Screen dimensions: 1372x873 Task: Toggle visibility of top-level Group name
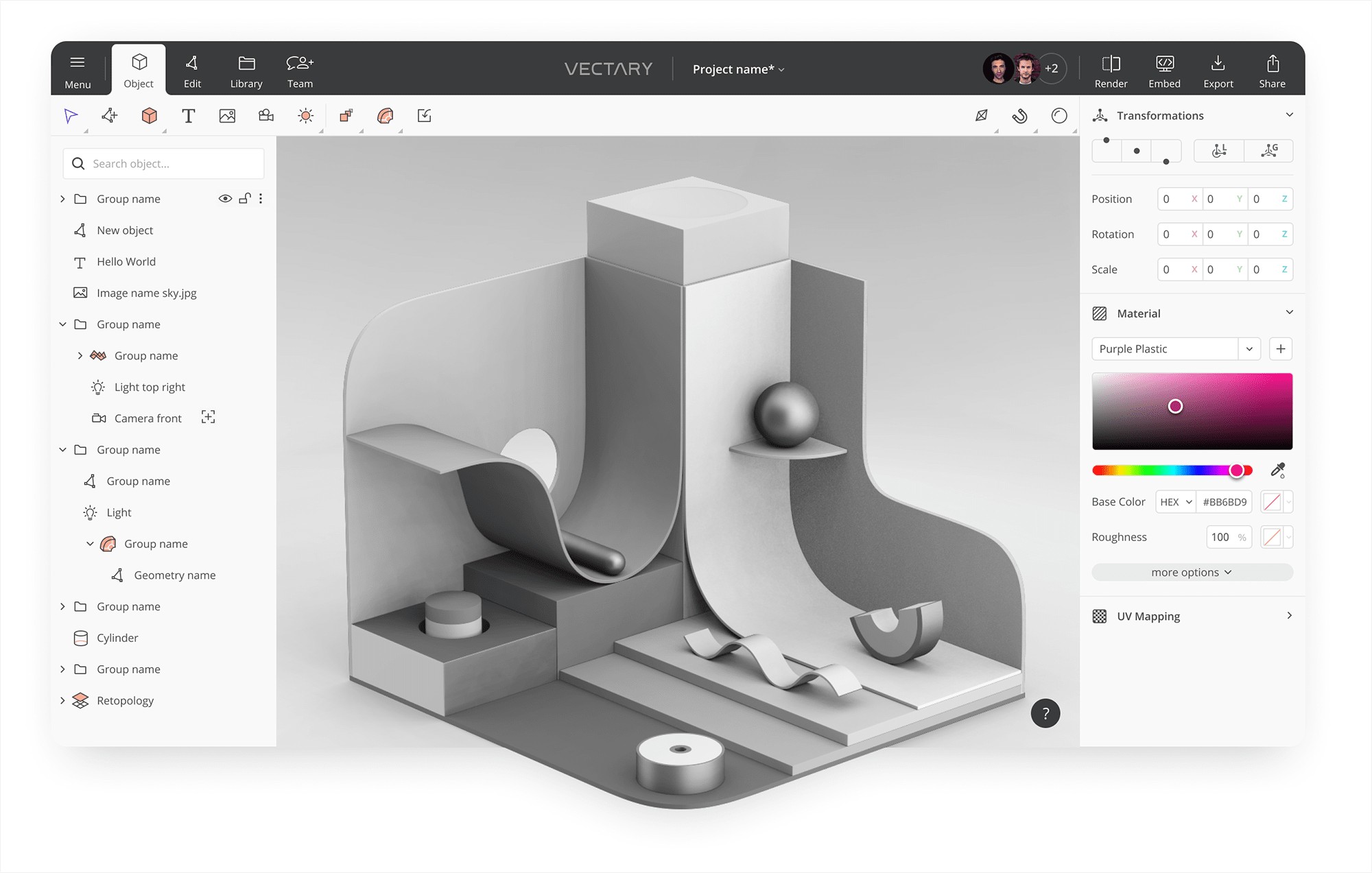click(224, 198)
